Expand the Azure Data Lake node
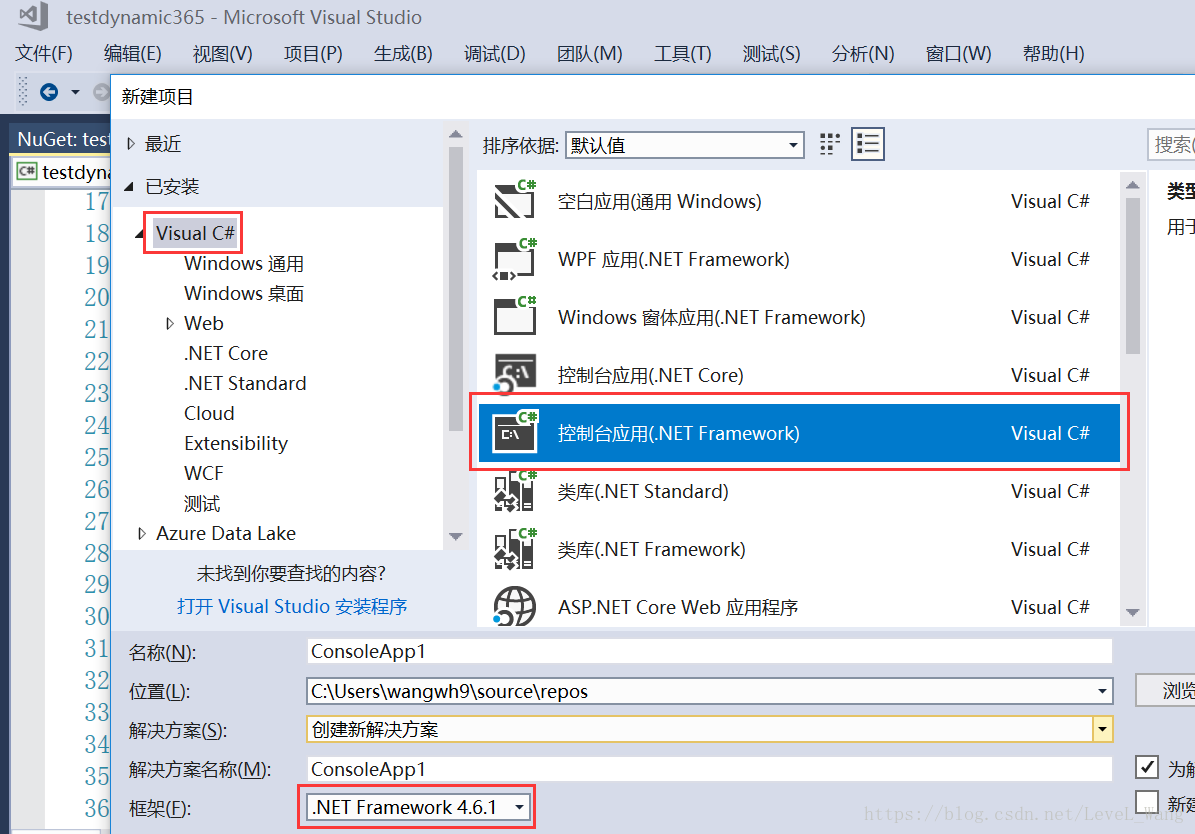Image resolution: width=1195 pixels, height=834 pixels. click(142, 534)
